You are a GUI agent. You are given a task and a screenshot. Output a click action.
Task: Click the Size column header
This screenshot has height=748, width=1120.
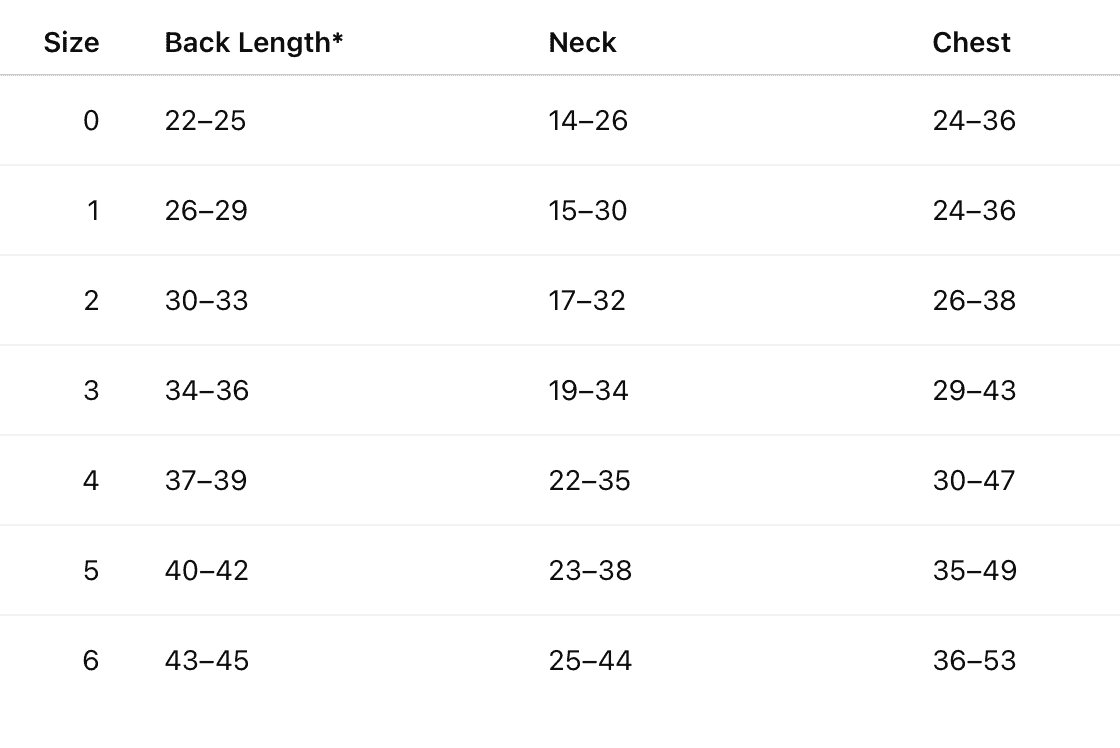[71, 43]
